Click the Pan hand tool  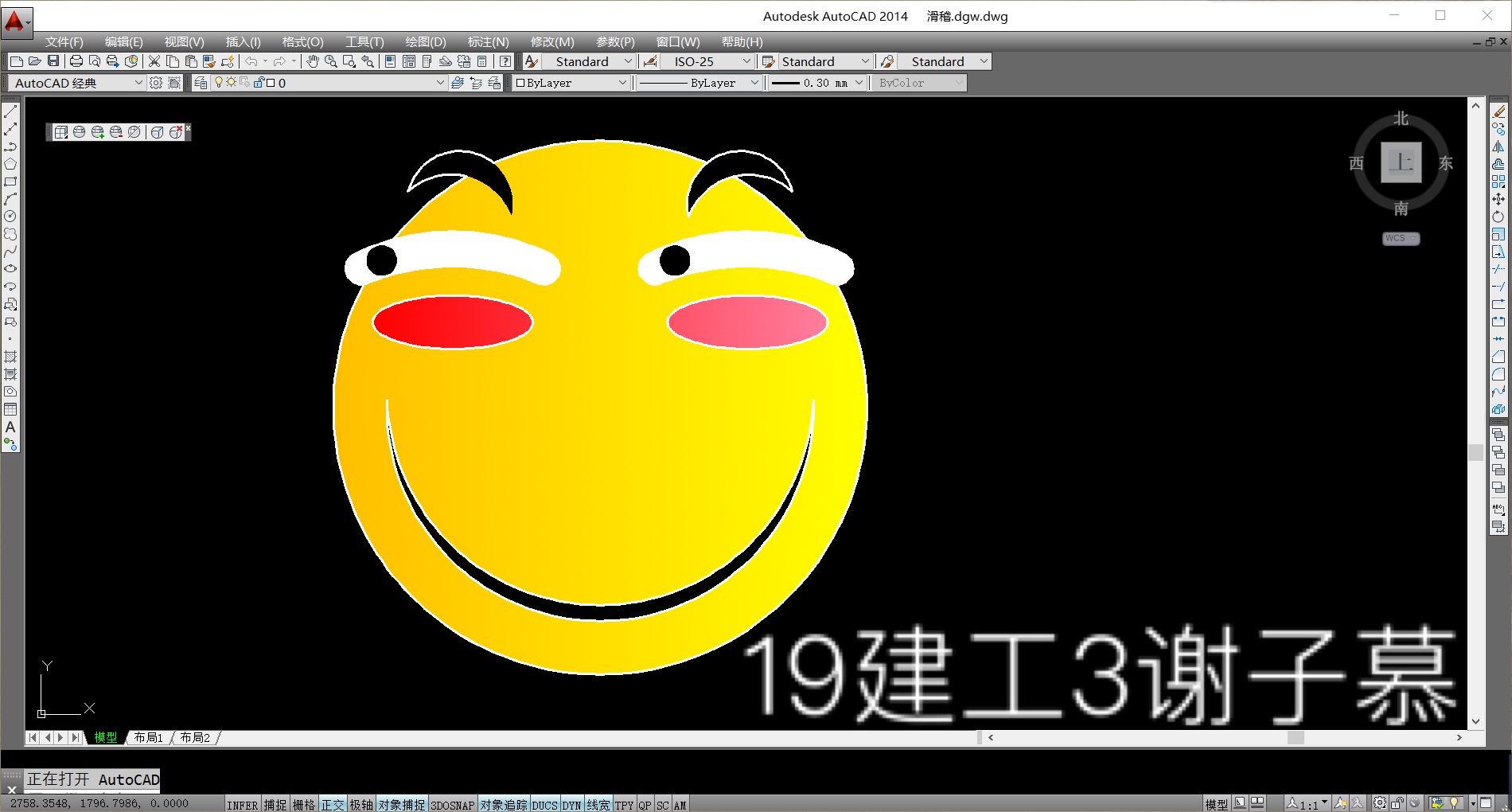click(x=313, y=61)
